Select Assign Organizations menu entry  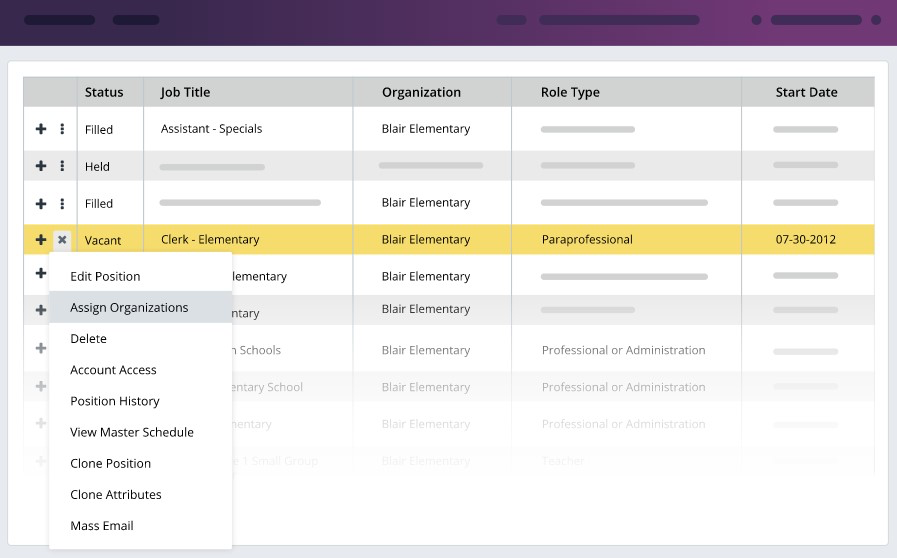(129, 307)
